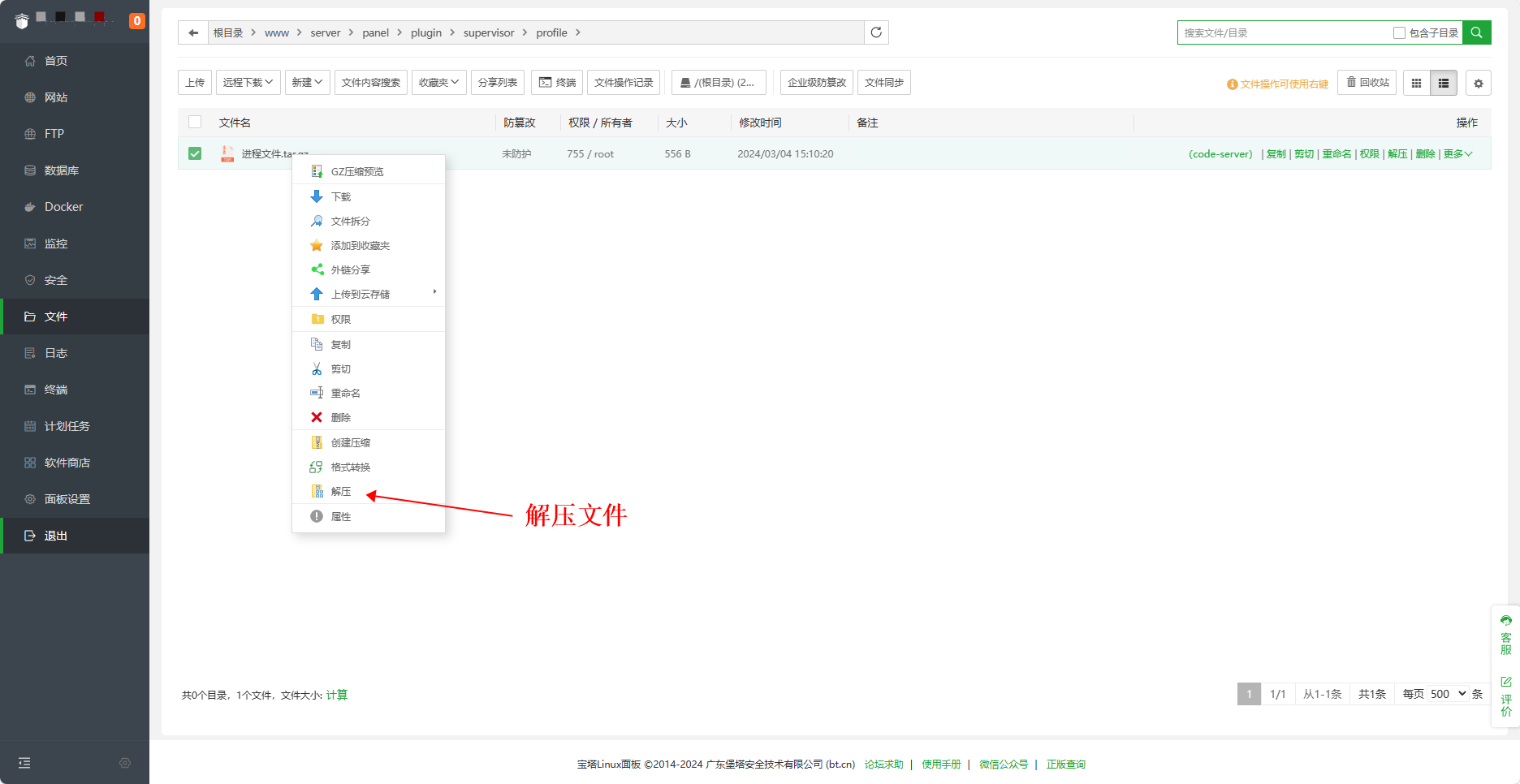This screenshot has height=784, width=1520.
Task: Click the 上传 upload button
Action: click(x=195, y=83)
